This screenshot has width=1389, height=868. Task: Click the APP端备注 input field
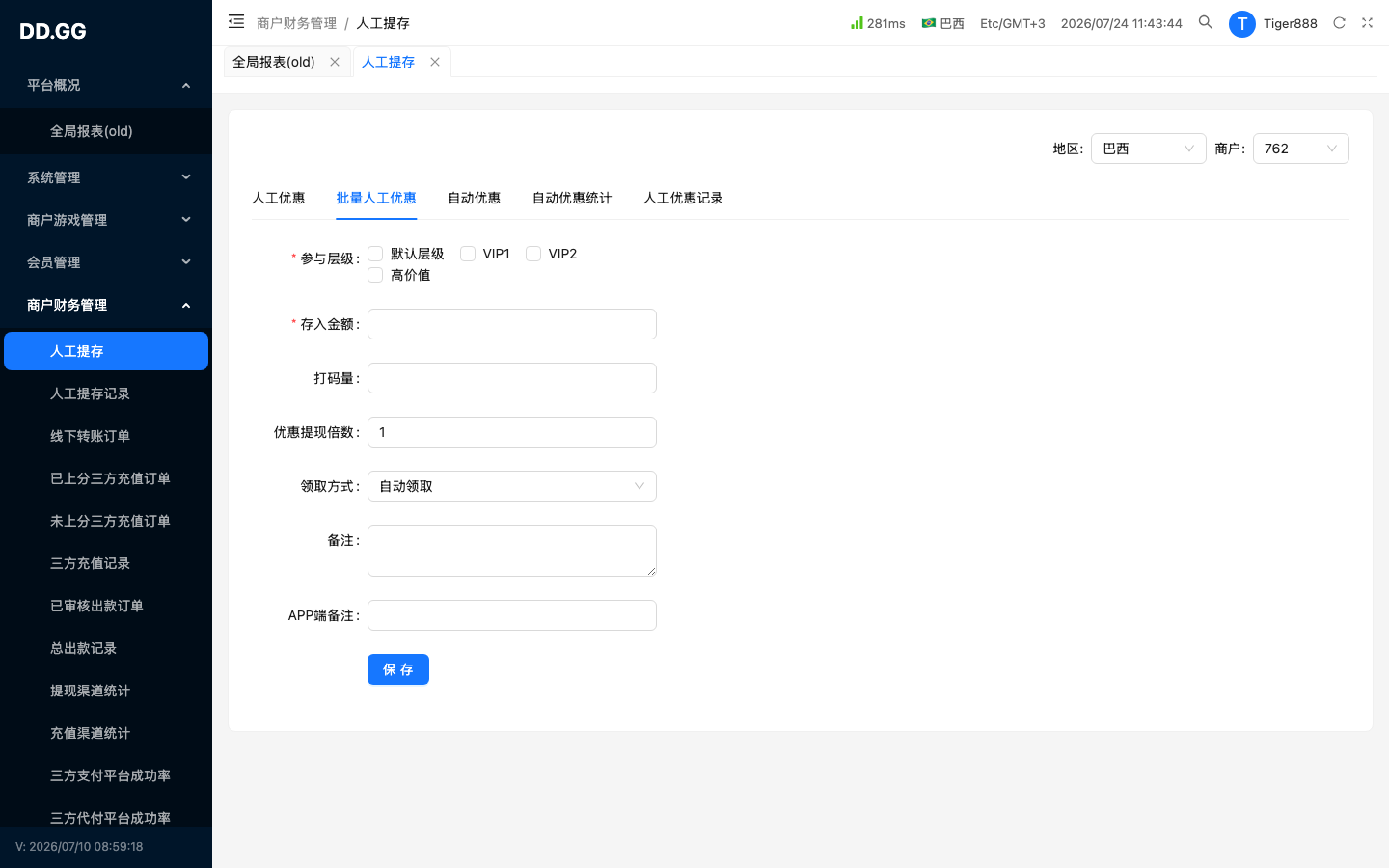click(x=512, y=615)
